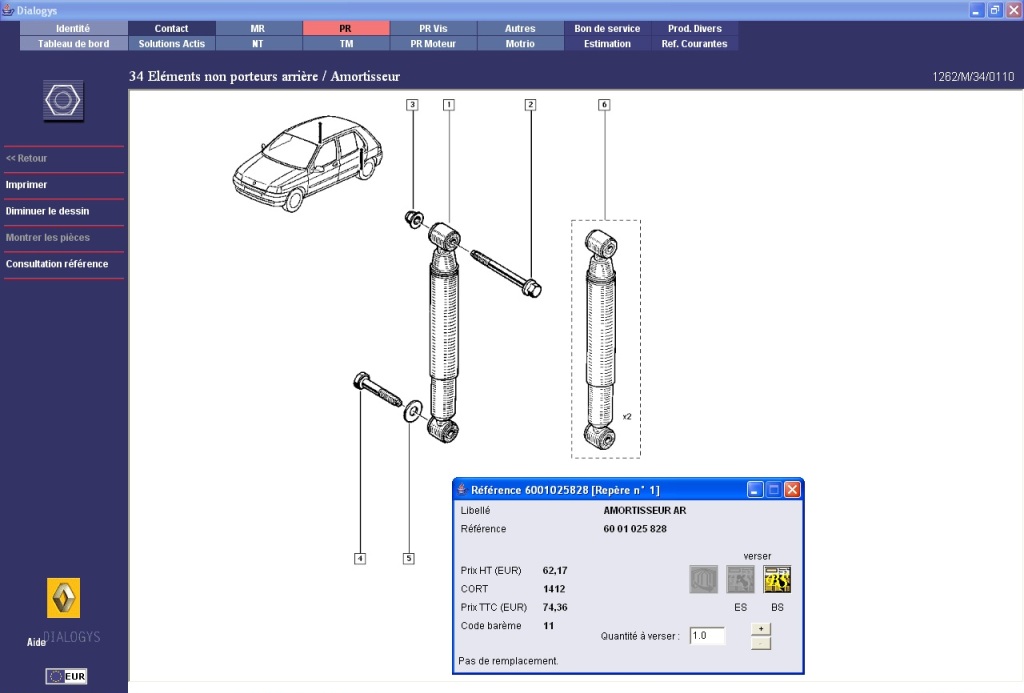Decrease quantity with the minus button
Viewport: 1024px width, 693px height.
pyautogui.click(x=760, y=643)
